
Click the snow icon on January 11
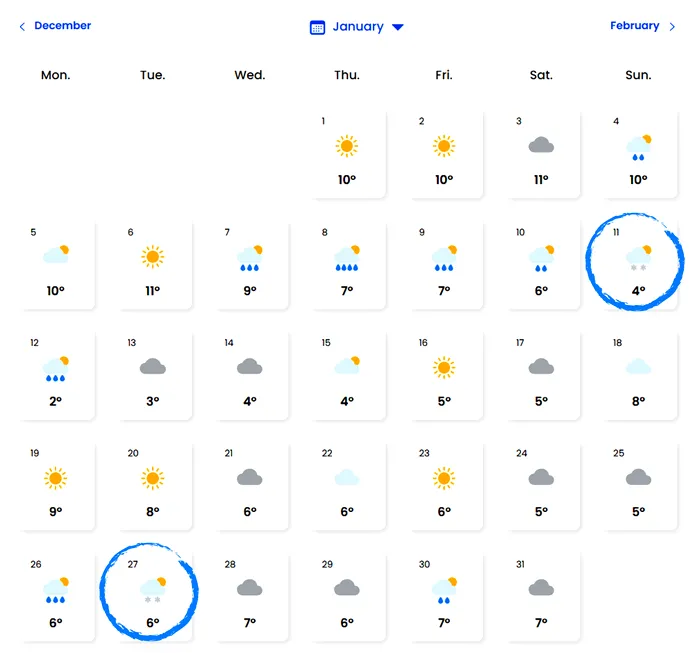tap(638, 259)
